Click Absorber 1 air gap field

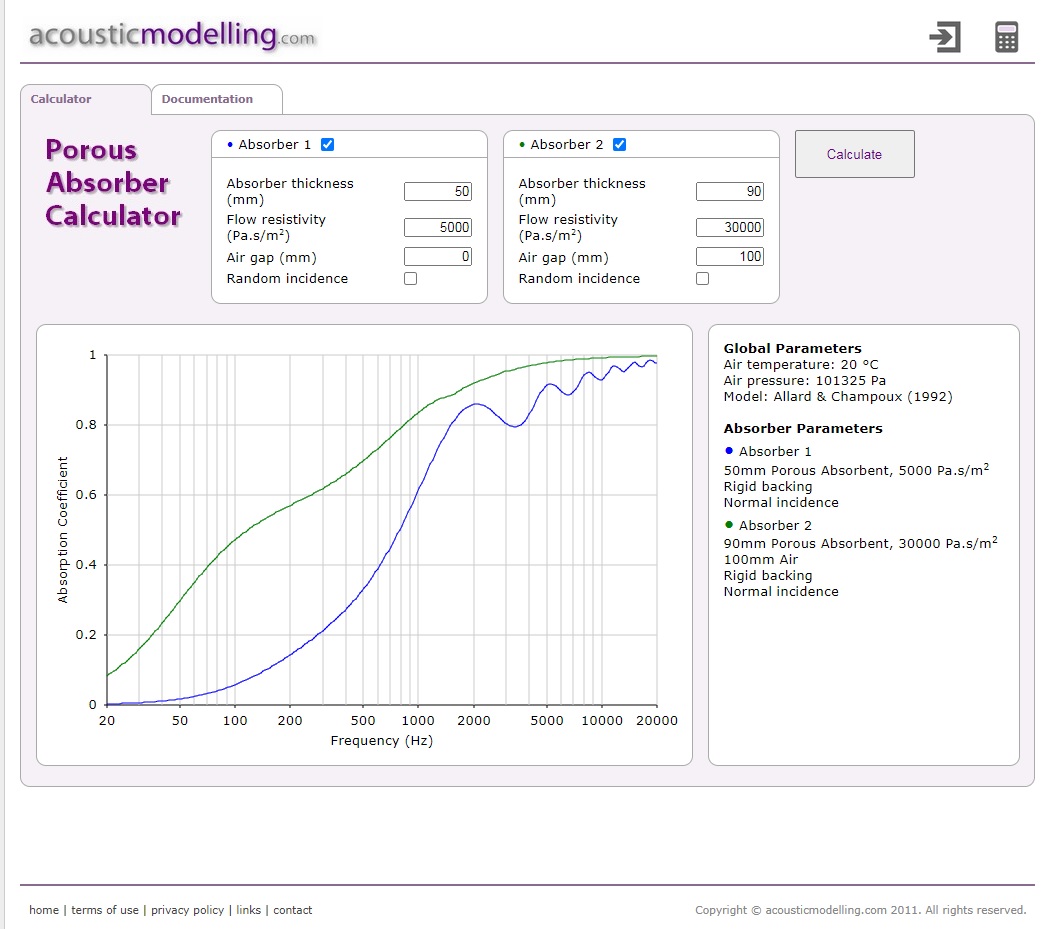coord(438,257)
